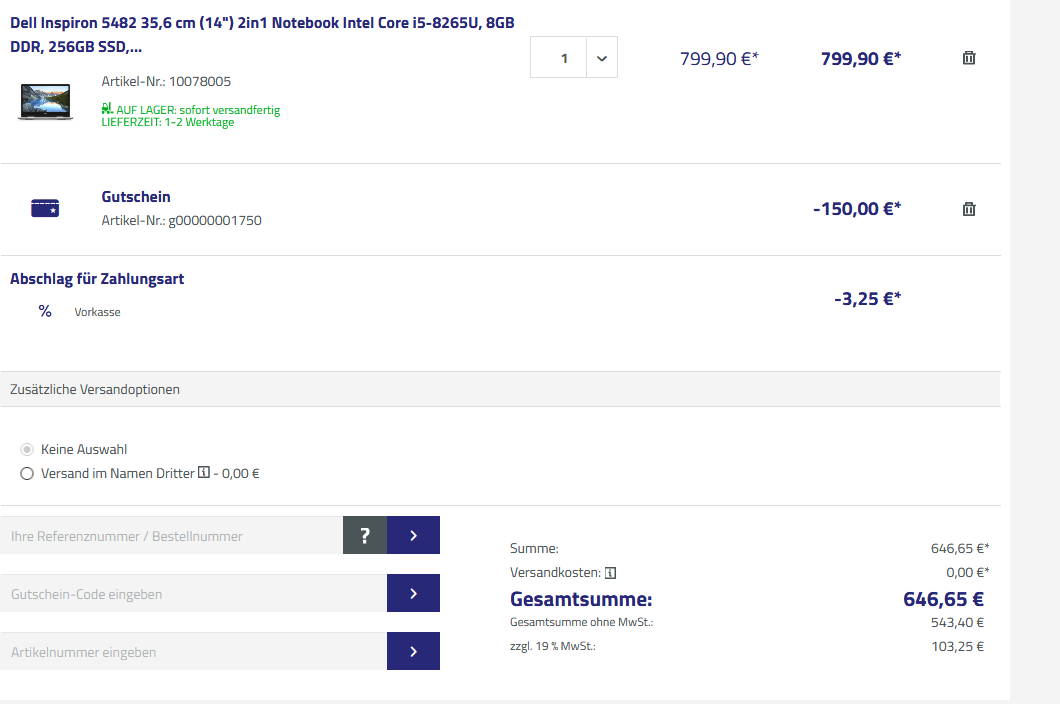Open the quantity dropdown arrow

[601, 58]
